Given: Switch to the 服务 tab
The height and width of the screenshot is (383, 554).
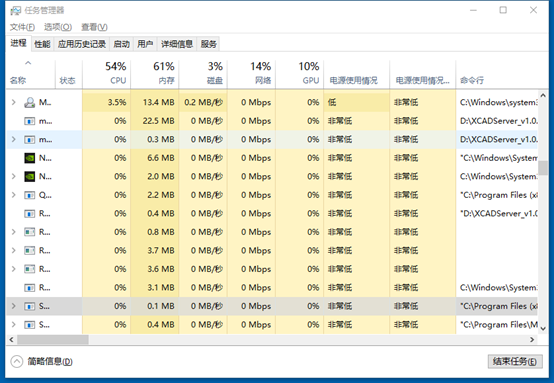Looking at the screenshot, I should coord(208,44).
